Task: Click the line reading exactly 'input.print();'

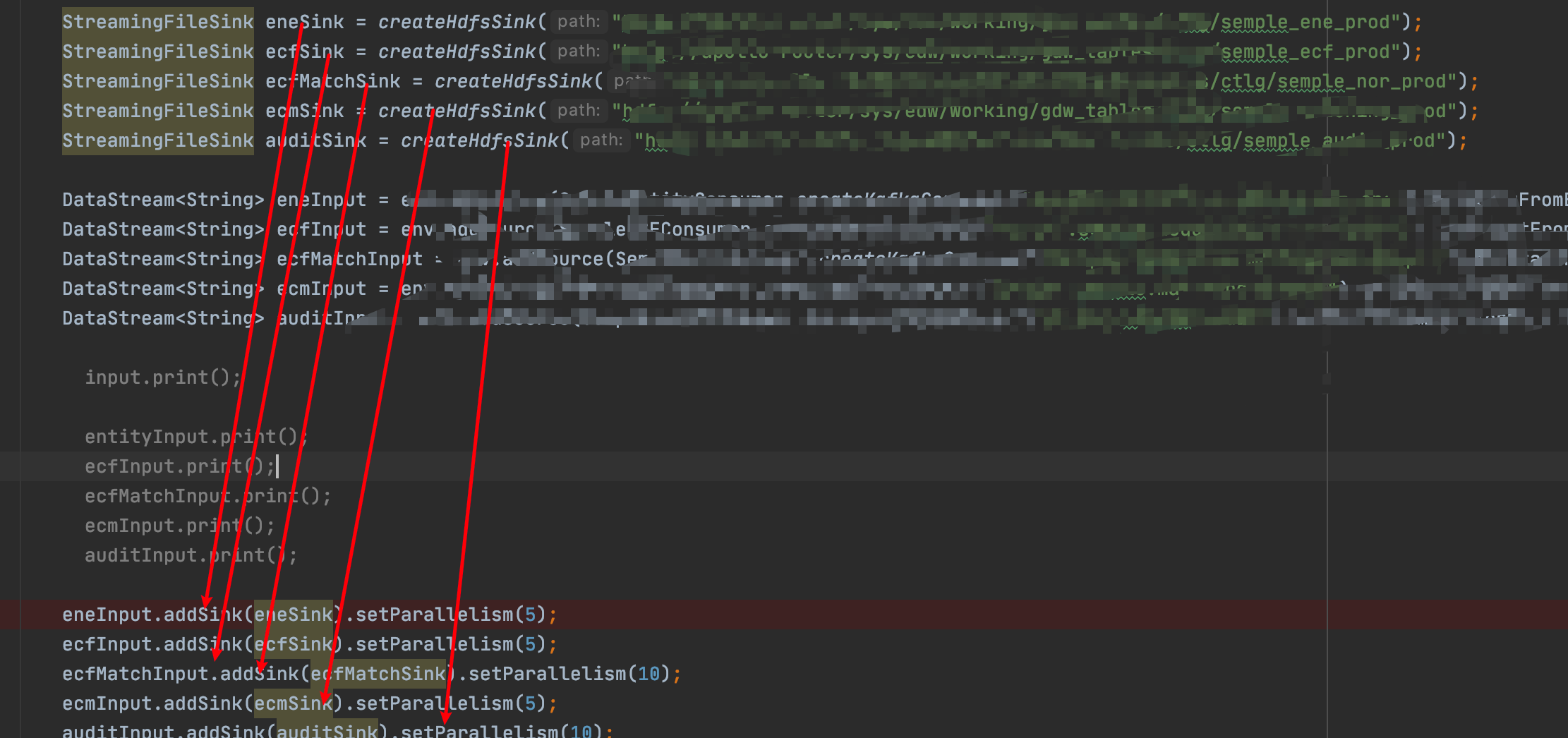Action: tap(163, 377)
